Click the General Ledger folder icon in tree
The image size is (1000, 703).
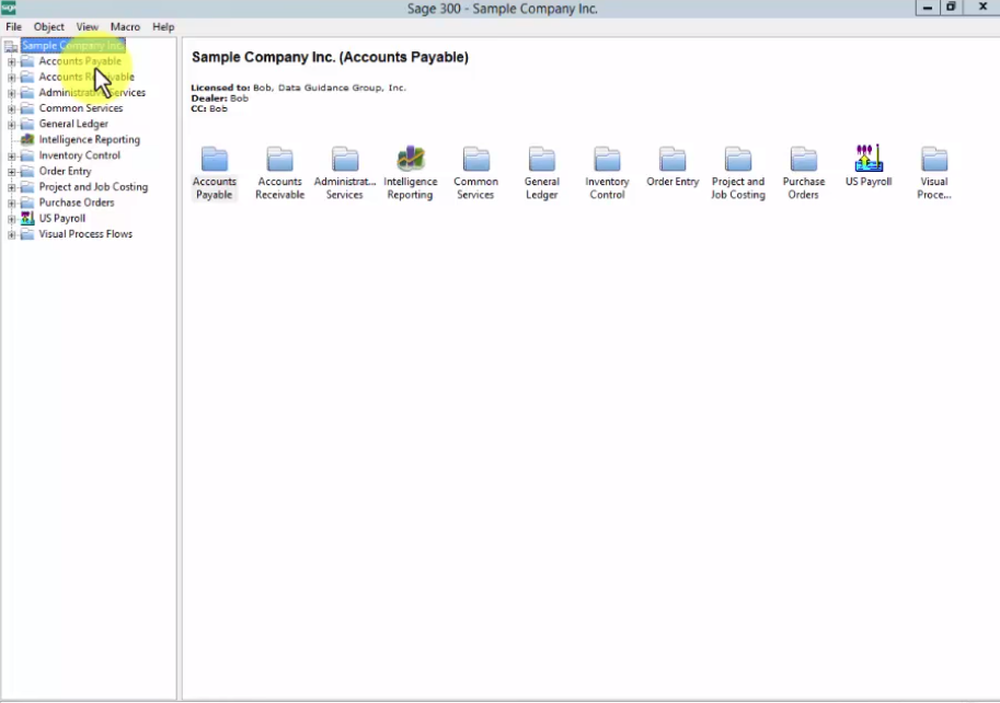point(27,124)
